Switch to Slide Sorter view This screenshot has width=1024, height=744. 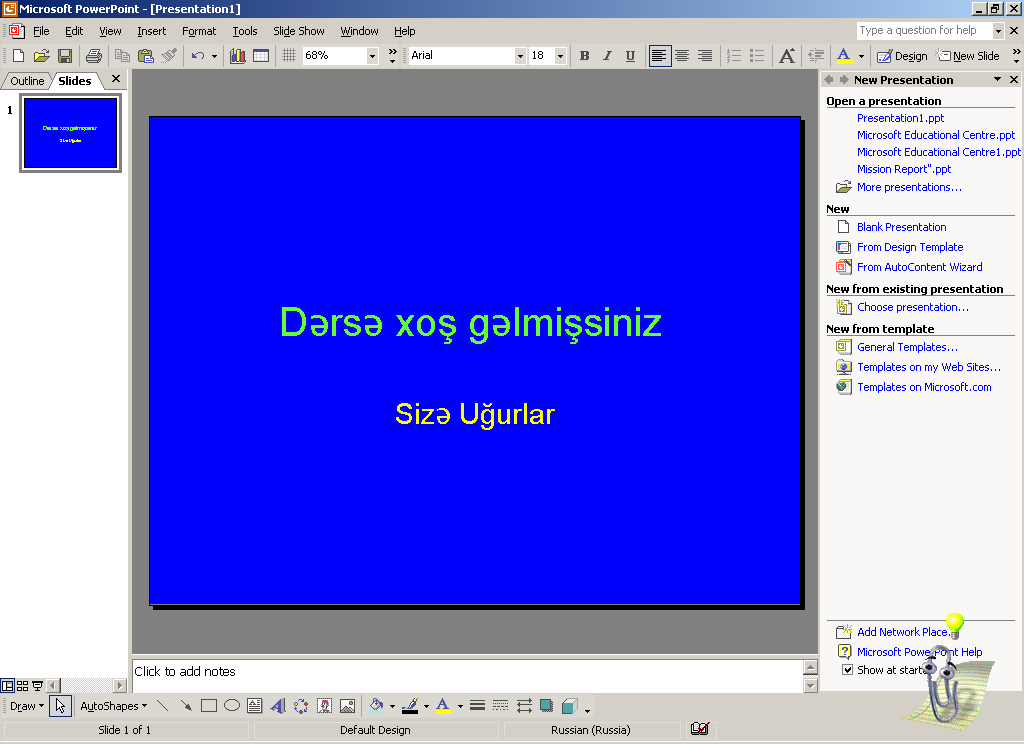pos(22,686)
